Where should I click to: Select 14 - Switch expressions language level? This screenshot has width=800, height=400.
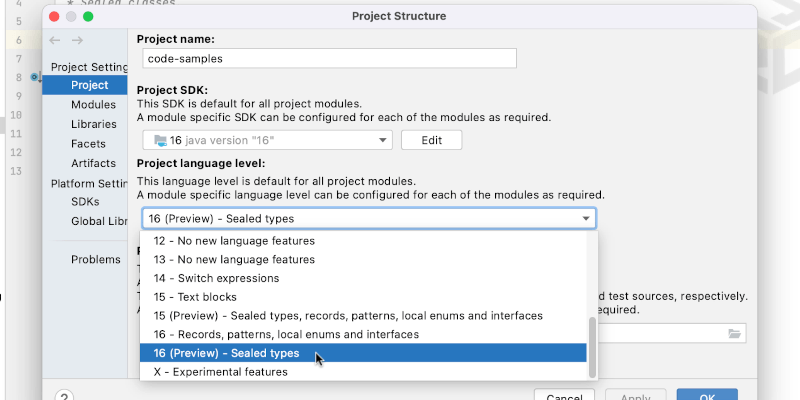(x=216, y=278)
